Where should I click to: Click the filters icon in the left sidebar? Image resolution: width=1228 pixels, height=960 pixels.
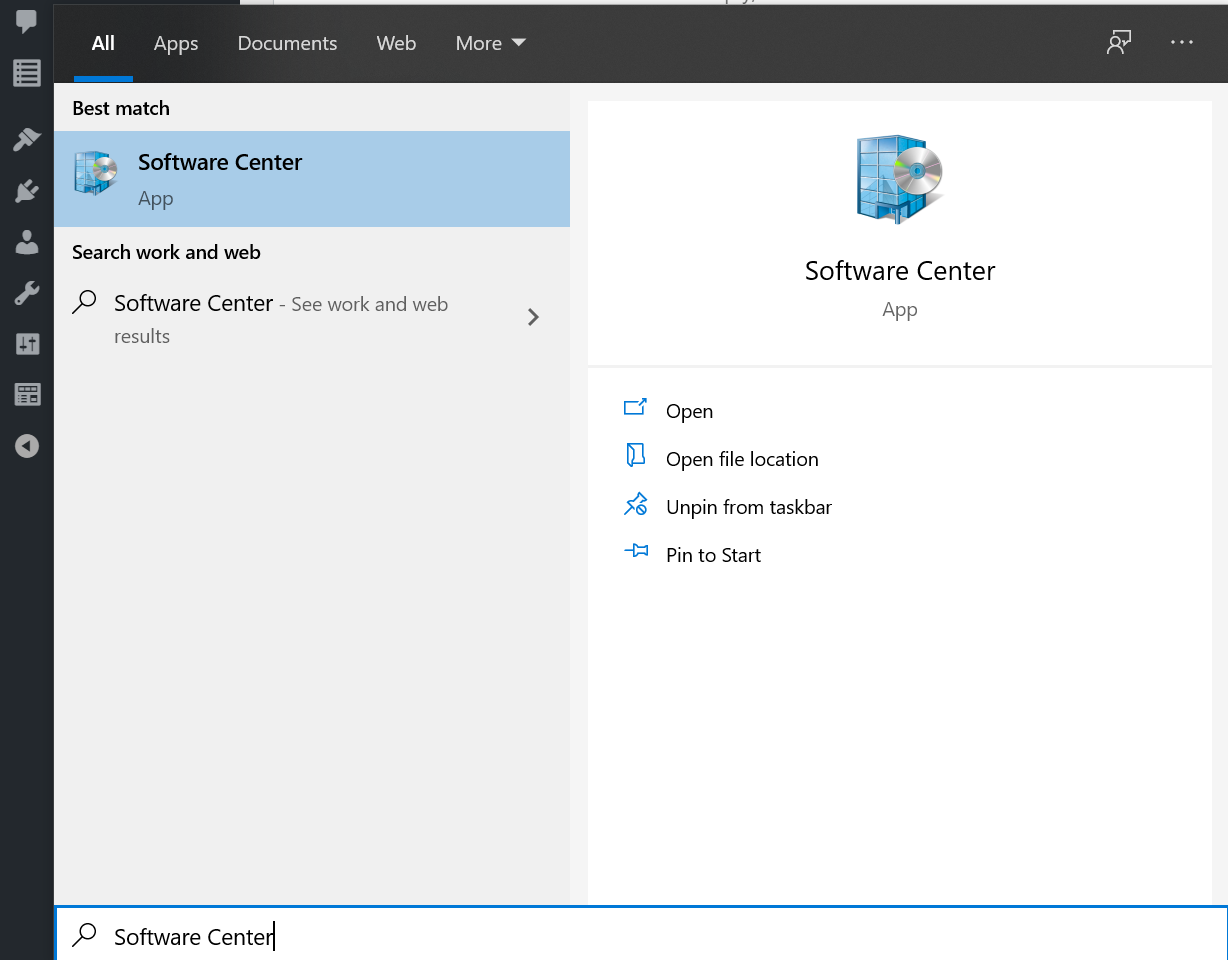tap(25, 343)
